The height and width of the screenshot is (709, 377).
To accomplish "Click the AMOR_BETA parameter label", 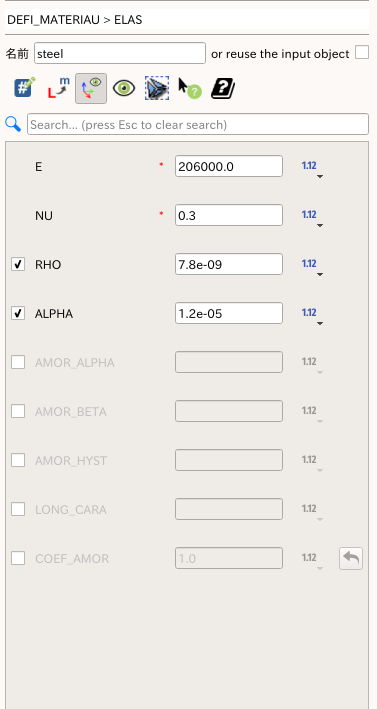I will point(71,411).
